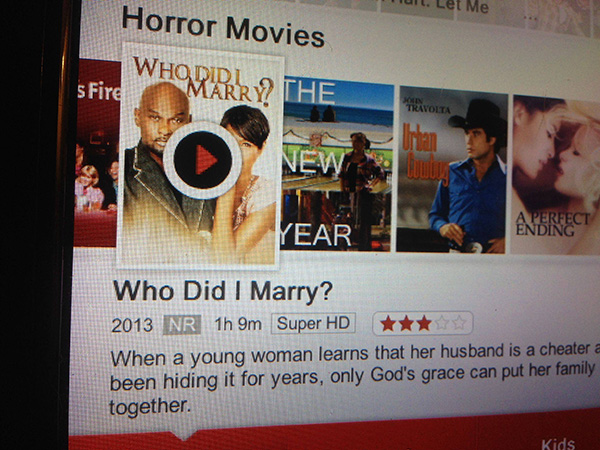Select the Urban Cowboy movie poster

tap(452, 169)
